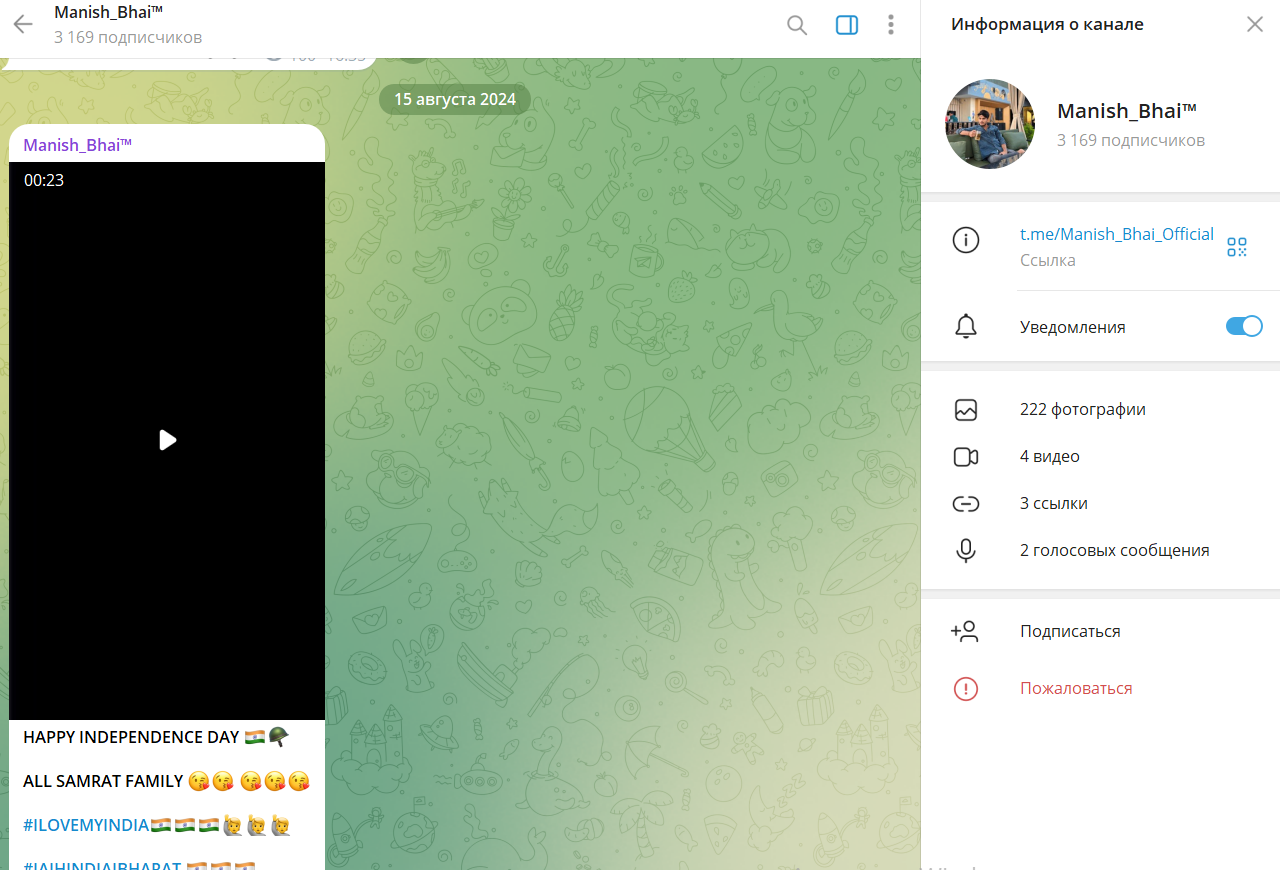Viewport: 1280px width, 870px height.
Task: Go back using the arrow icon
Action: click(x=23, y=25)
